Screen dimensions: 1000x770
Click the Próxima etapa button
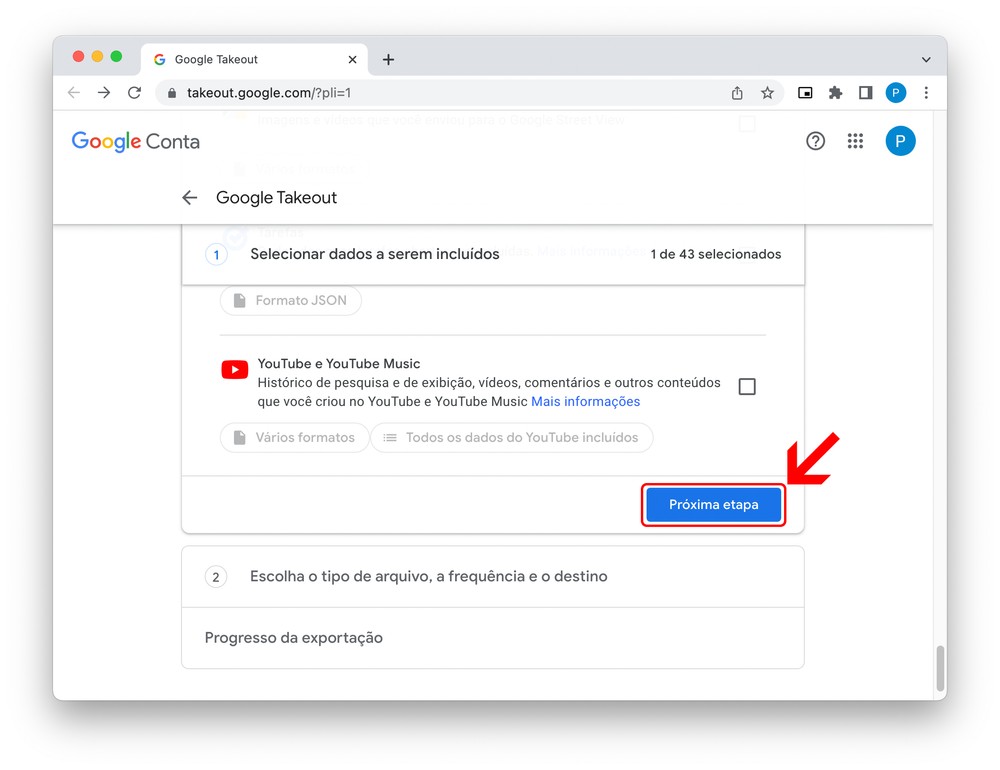[x=713, y=505]
